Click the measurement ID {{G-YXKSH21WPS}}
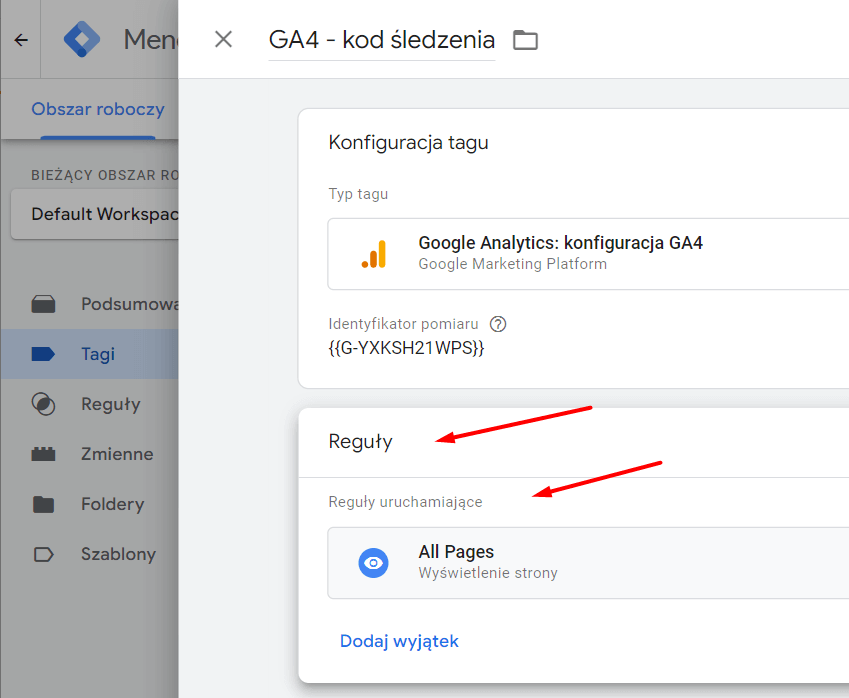 pos(406,348)
